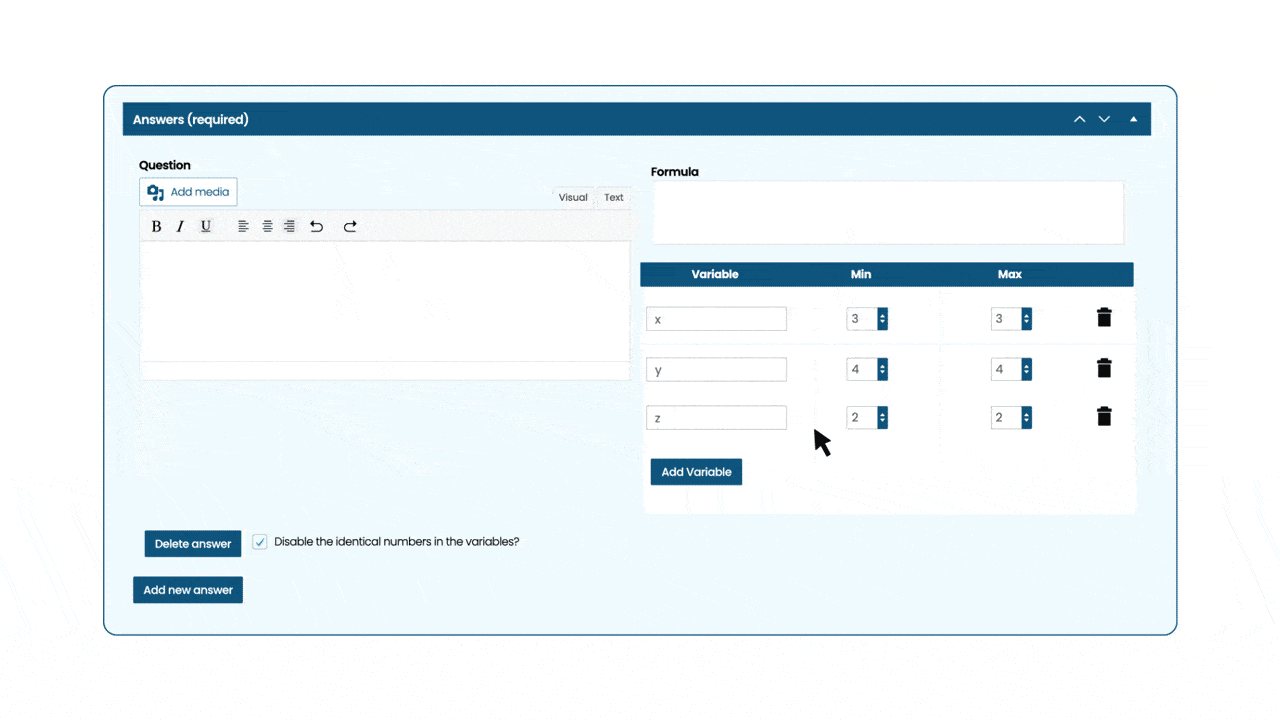Switch editor to the Visual tab

[573, 197]
